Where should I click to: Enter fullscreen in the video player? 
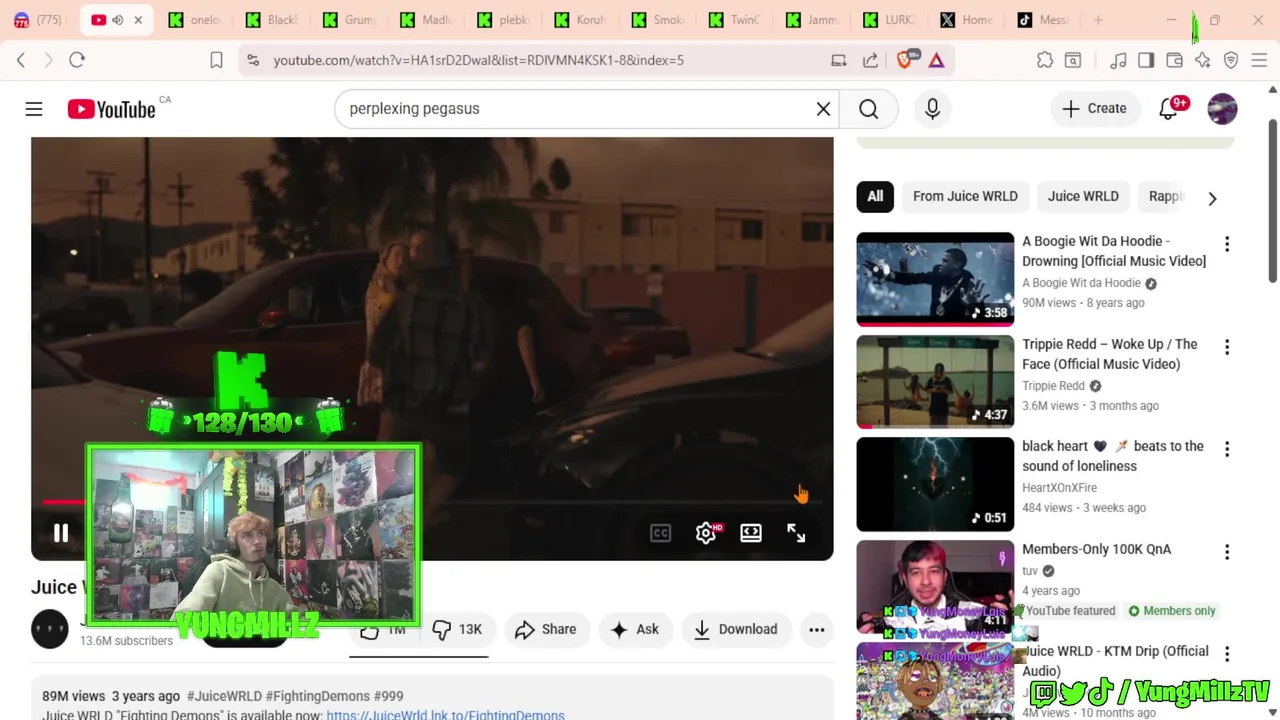pyautogui.click(x=796, y=533)
